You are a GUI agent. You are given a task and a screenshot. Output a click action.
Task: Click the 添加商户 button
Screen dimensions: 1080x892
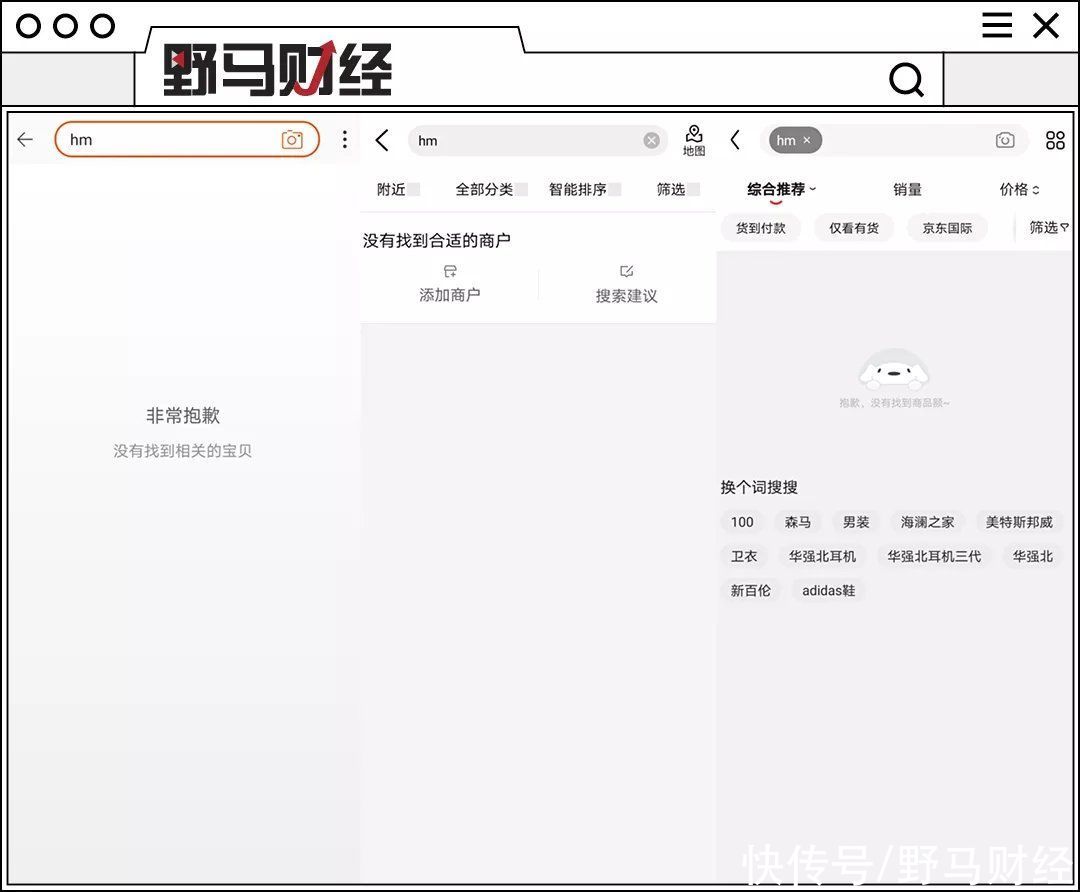pyautogui.click(x=450, y=282)
